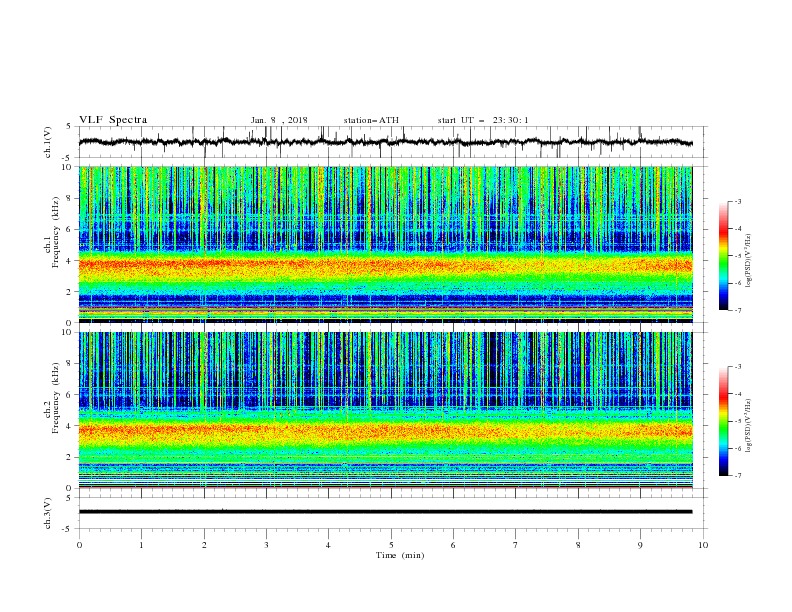Click time axis tick label "3"

(266, 545)
